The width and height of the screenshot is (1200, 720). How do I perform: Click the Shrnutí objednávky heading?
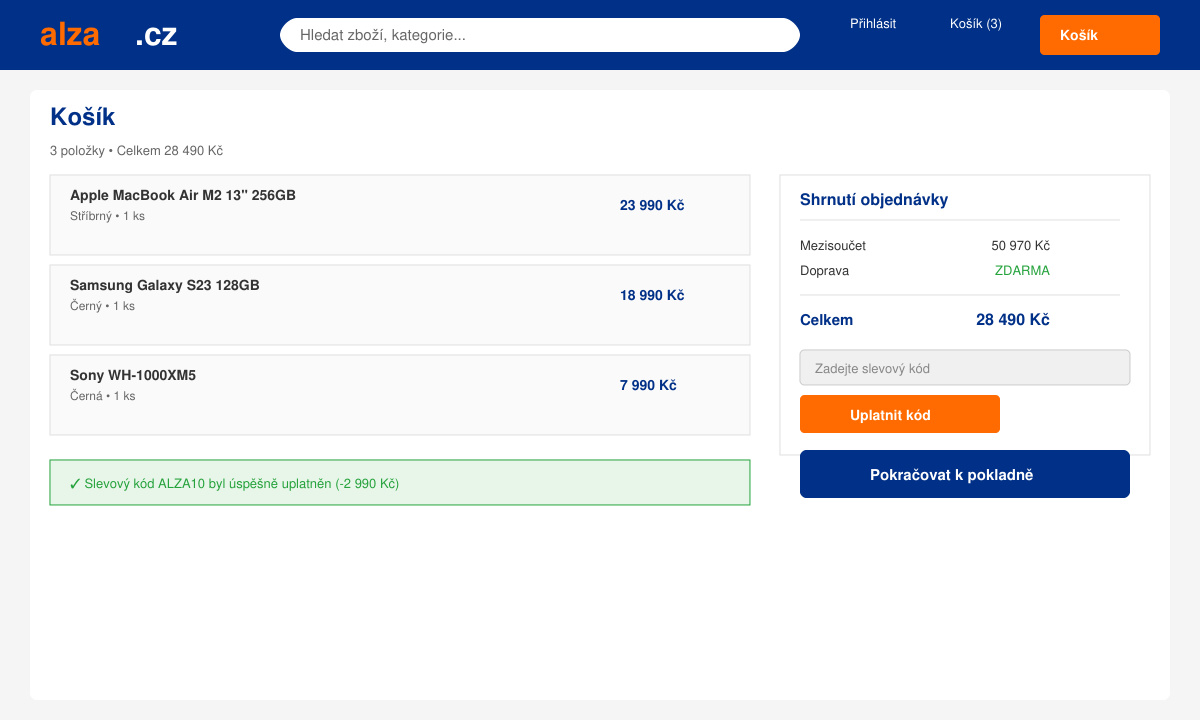tap(874, 199)
